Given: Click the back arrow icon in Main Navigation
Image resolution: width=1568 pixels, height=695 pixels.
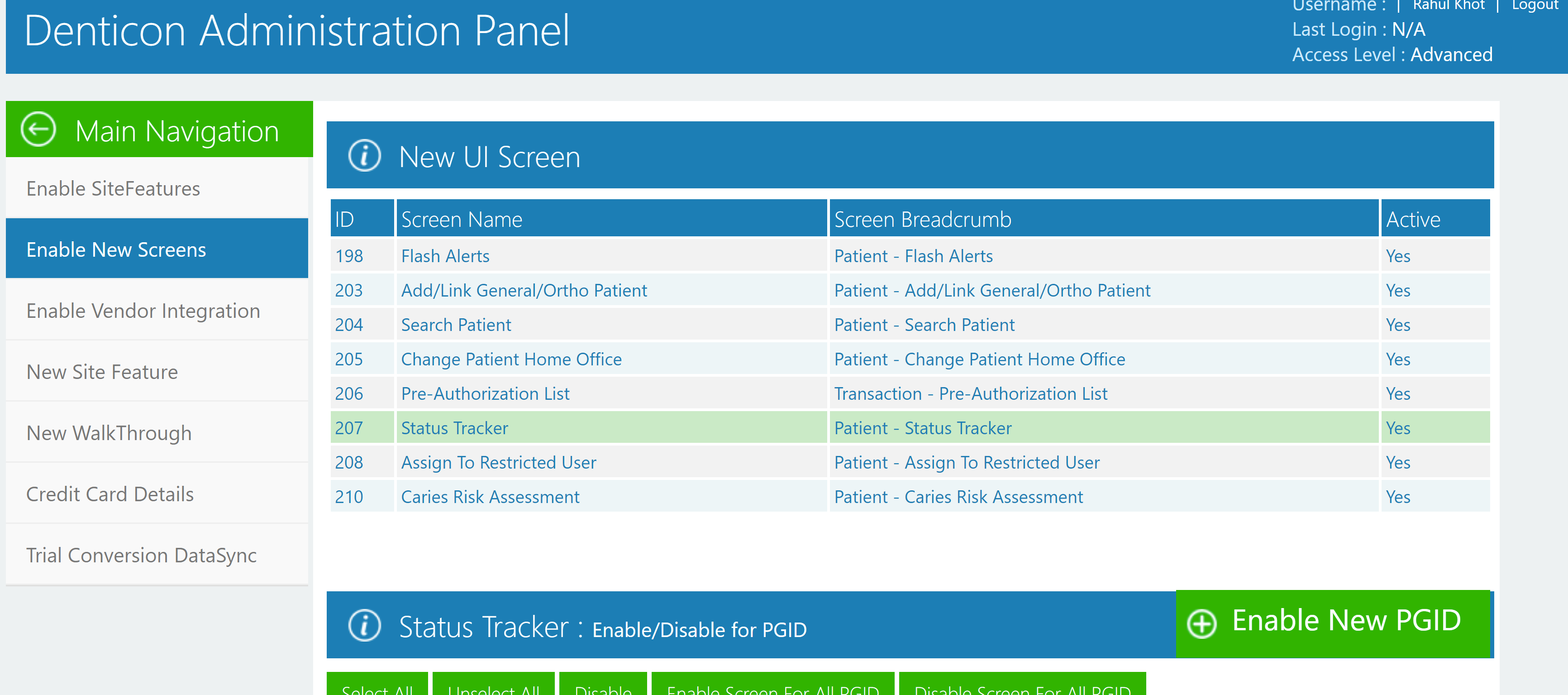Looking at the screenshot, I should coord(38,130).
